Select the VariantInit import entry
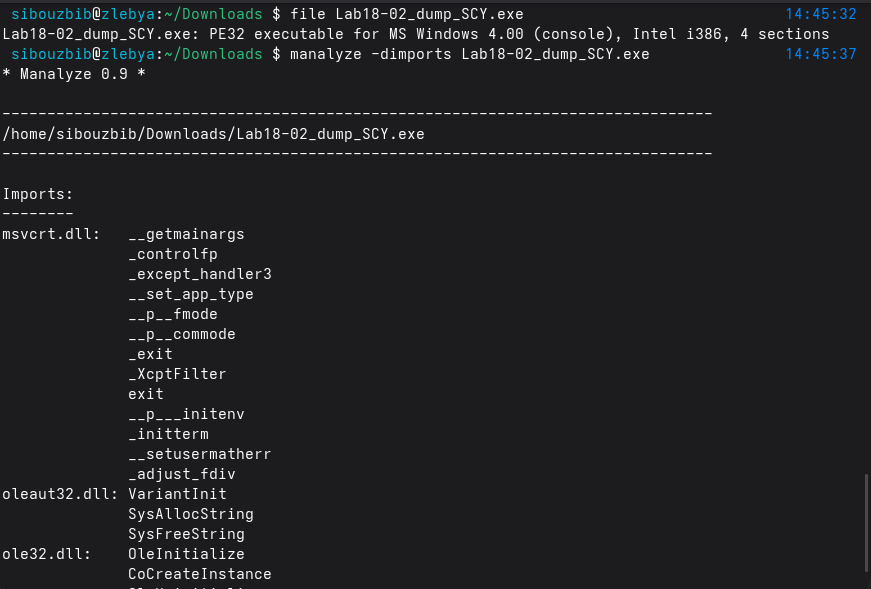 click(x=177, y=494)
